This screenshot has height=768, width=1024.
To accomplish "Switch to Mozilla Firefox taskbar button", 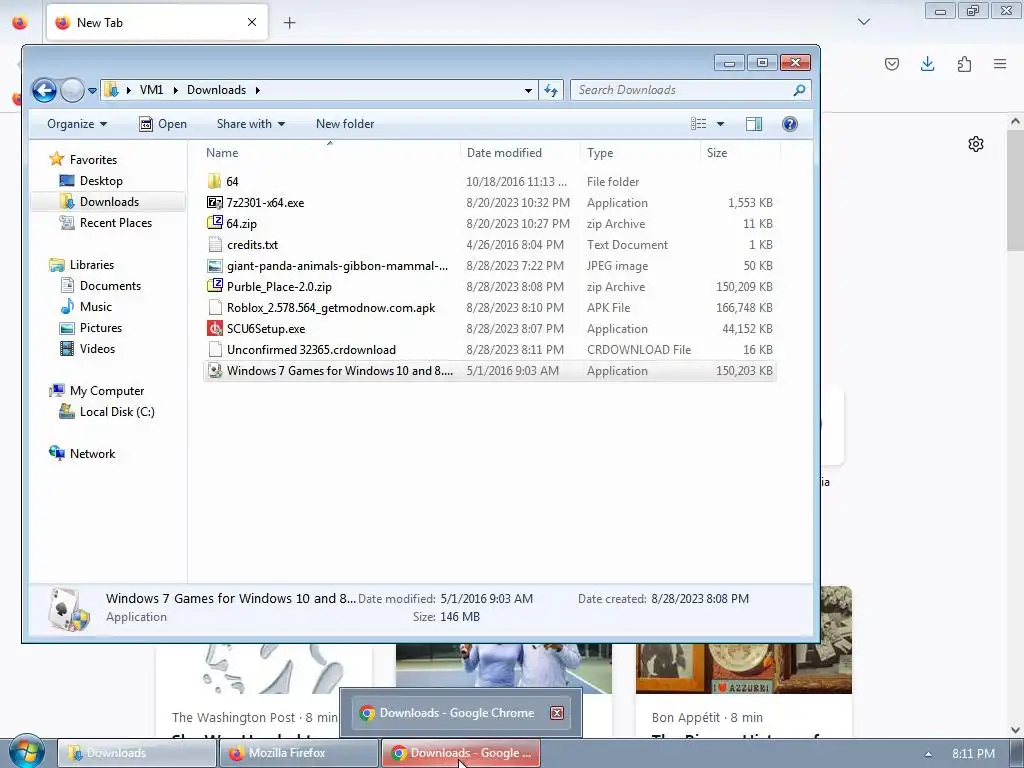I will [x=298, y=753].
